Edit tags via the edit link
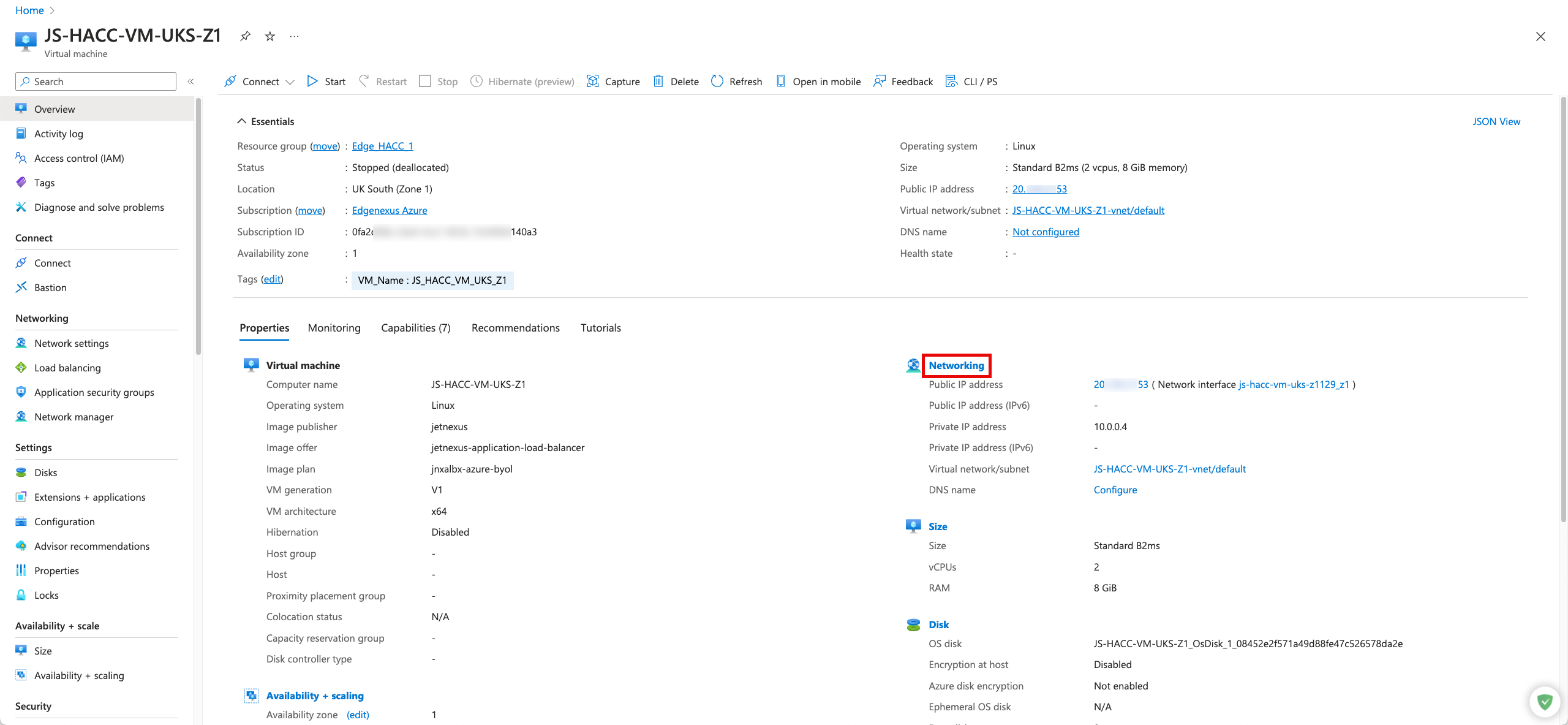Viewport: 1568px width, 725px height. coord(272,279)
